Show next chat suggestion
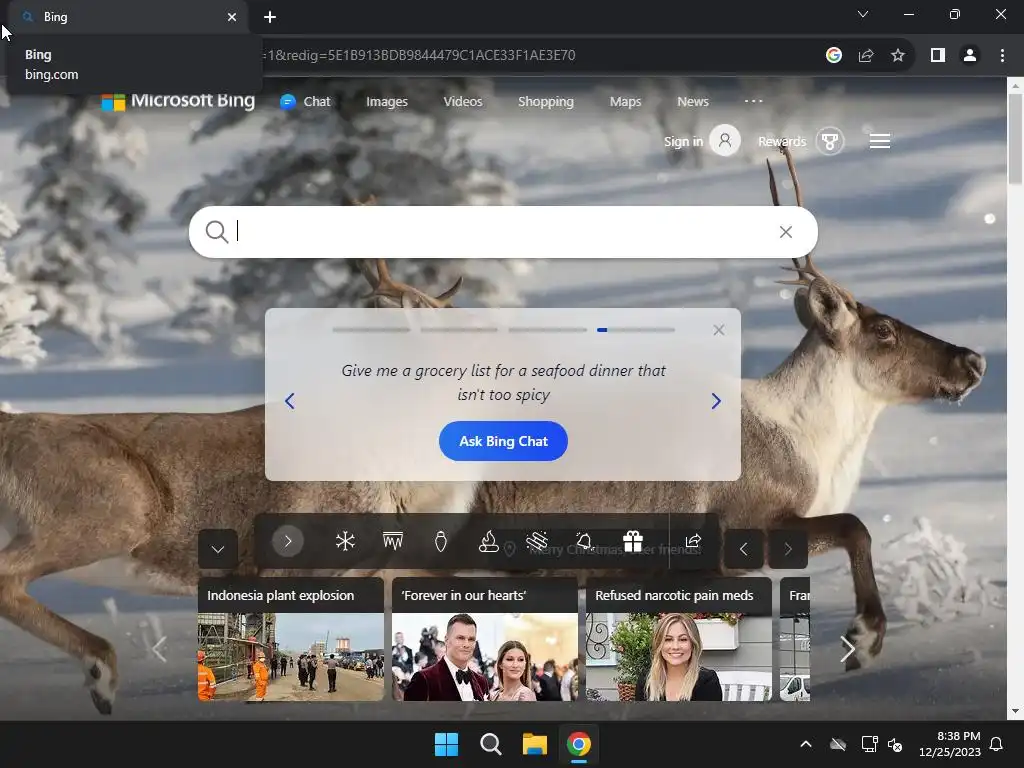This screenshot has height=768, width=1024. pos(716,400)
